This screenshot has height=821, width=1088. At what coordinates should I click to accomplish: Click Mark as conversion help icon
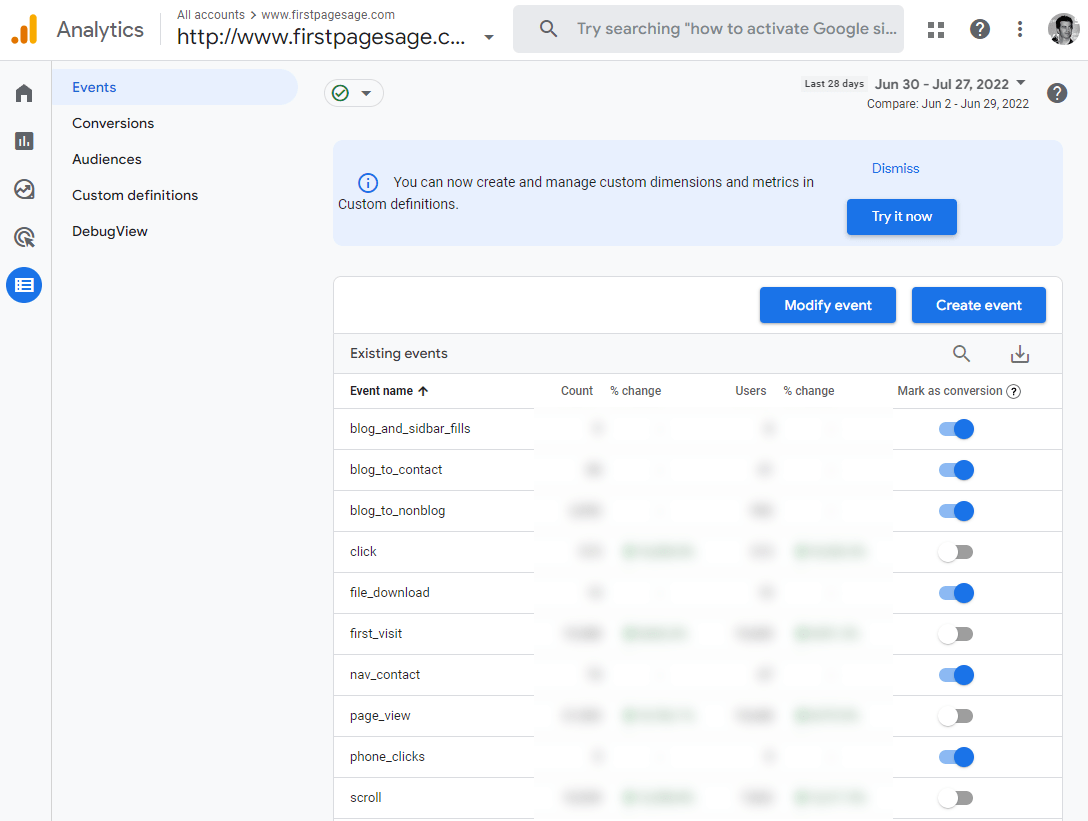point(1014,391)
